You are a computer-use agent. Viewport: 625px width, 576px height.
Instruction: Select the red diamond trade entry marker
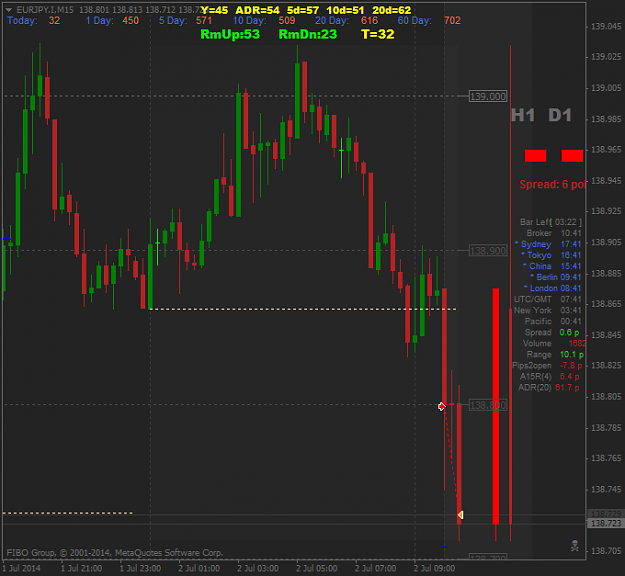[442, 407]
